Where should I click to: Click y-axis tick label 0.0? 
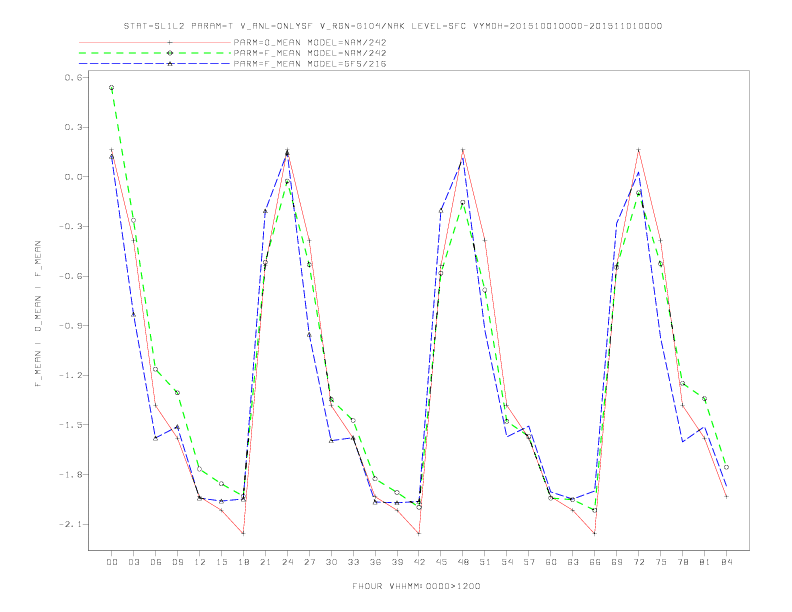73,177
